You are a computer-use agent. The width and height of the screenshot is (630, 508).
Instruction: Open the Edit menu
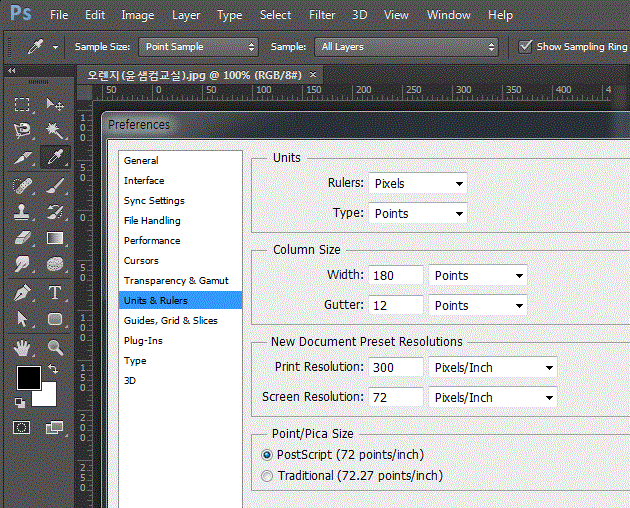(95, 15)
